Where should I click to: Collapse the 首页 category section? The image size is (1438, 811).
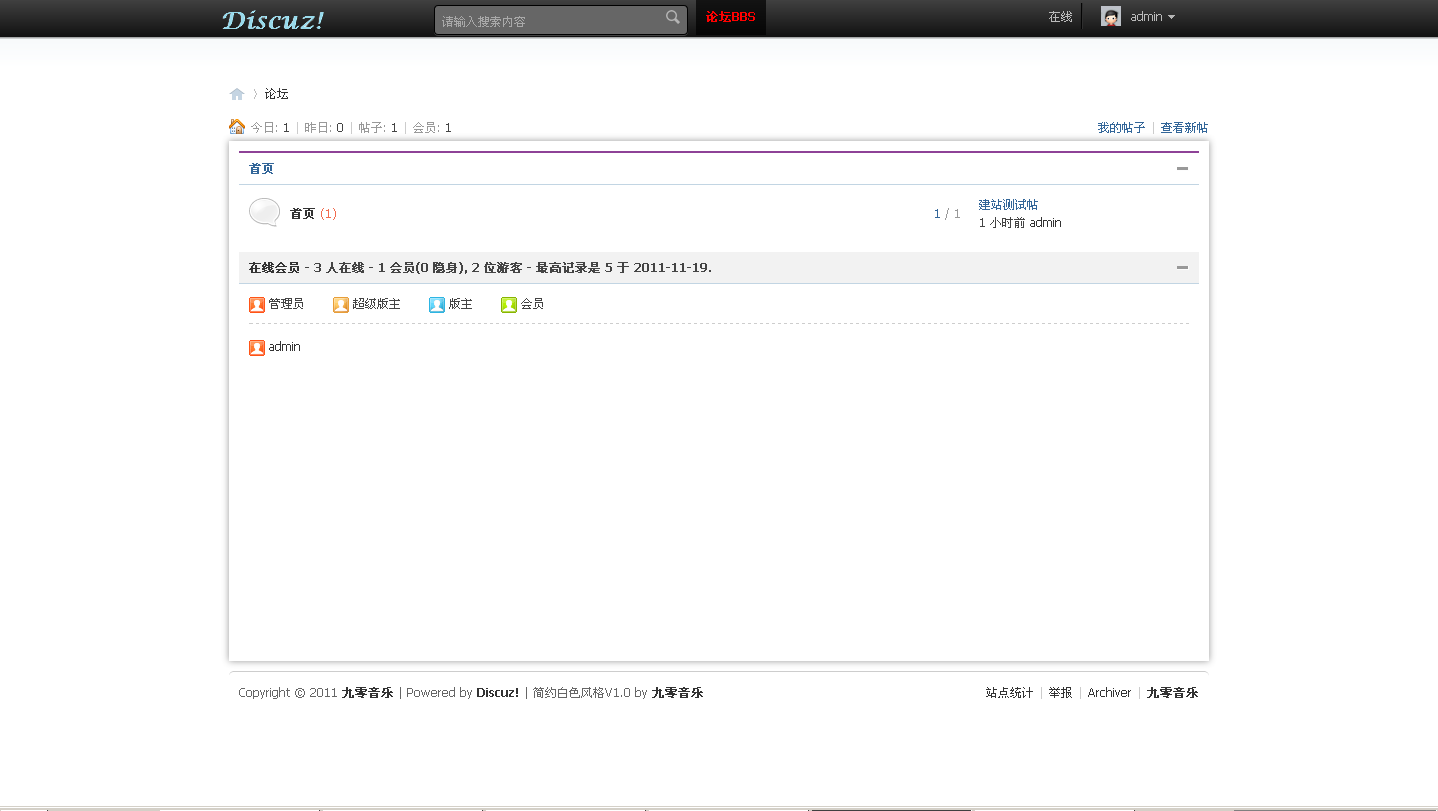[1182, 168]
